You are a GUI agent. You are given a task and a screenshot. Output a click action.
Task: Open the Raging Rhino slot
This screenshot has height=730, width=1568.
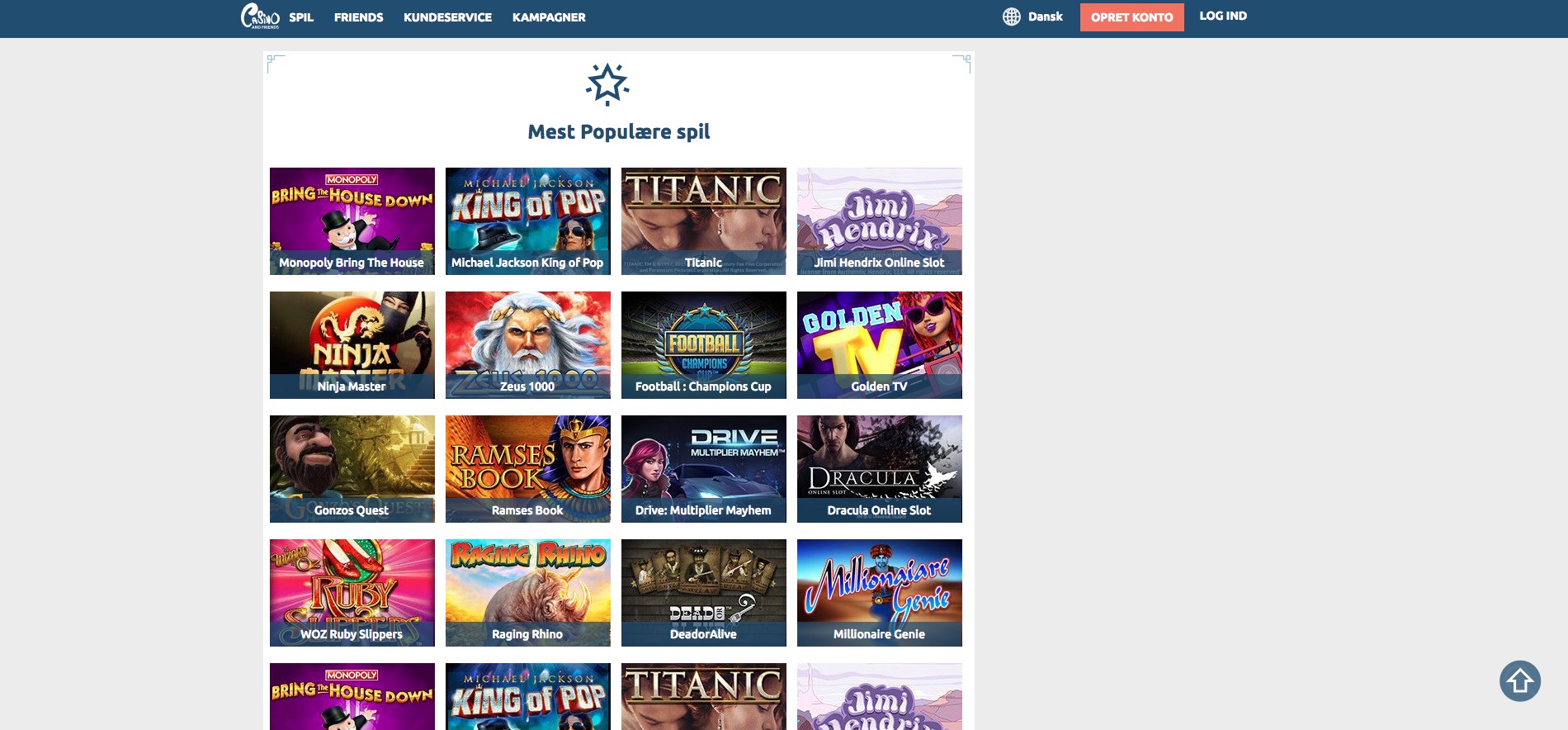(528, 593)
